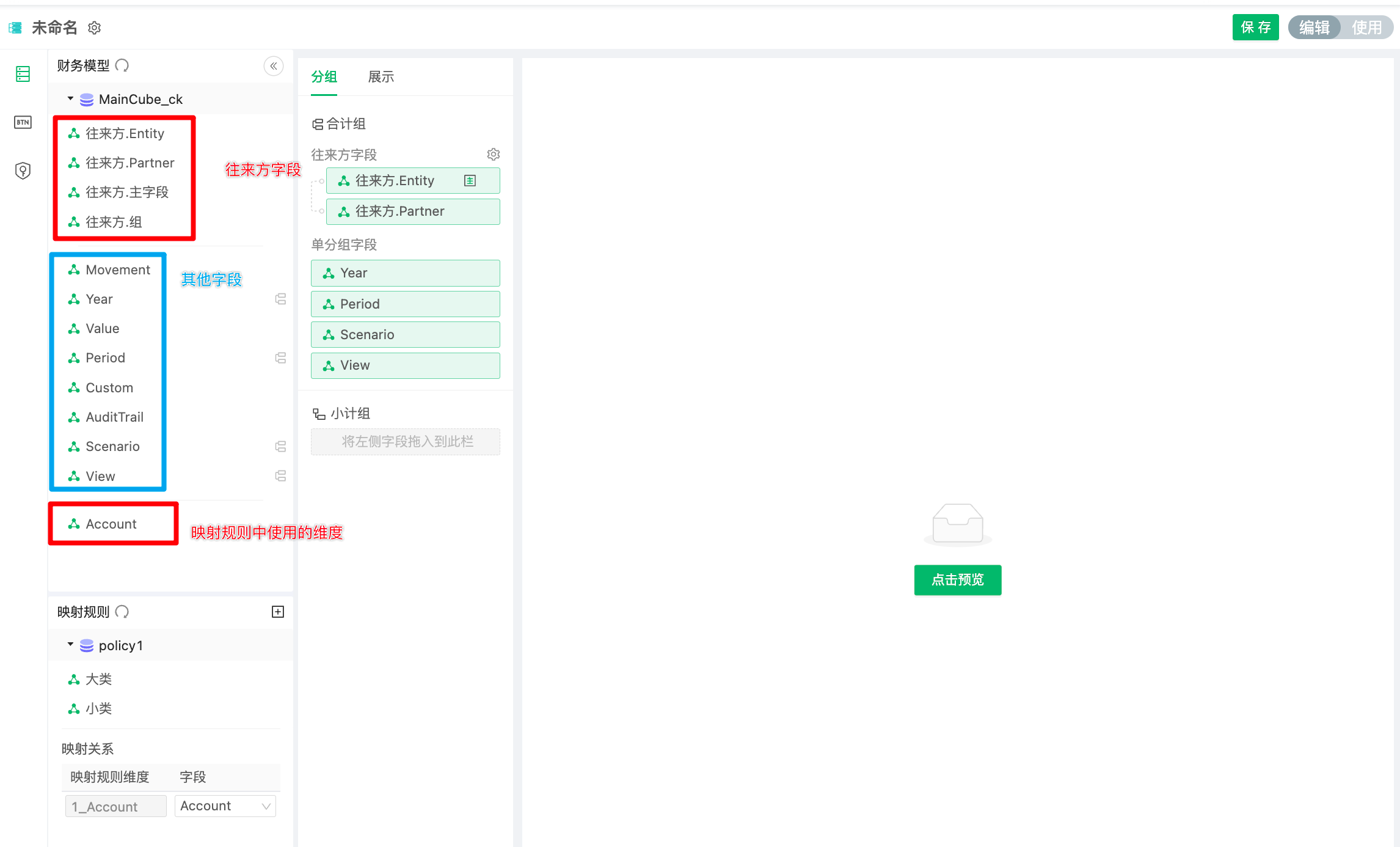Open the Account field dropdown
Screen dimensions: 1400x847
point(225,806)
